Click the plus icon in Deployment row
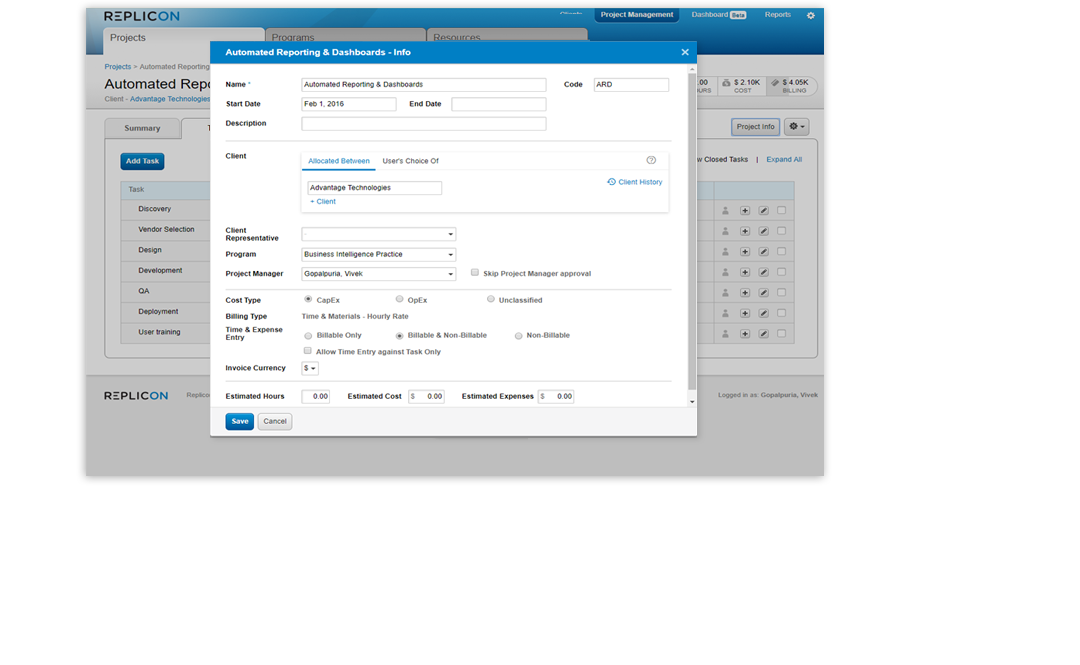Image resolution: width=1080 pixels, height=665 pixels. click(745, 314)
